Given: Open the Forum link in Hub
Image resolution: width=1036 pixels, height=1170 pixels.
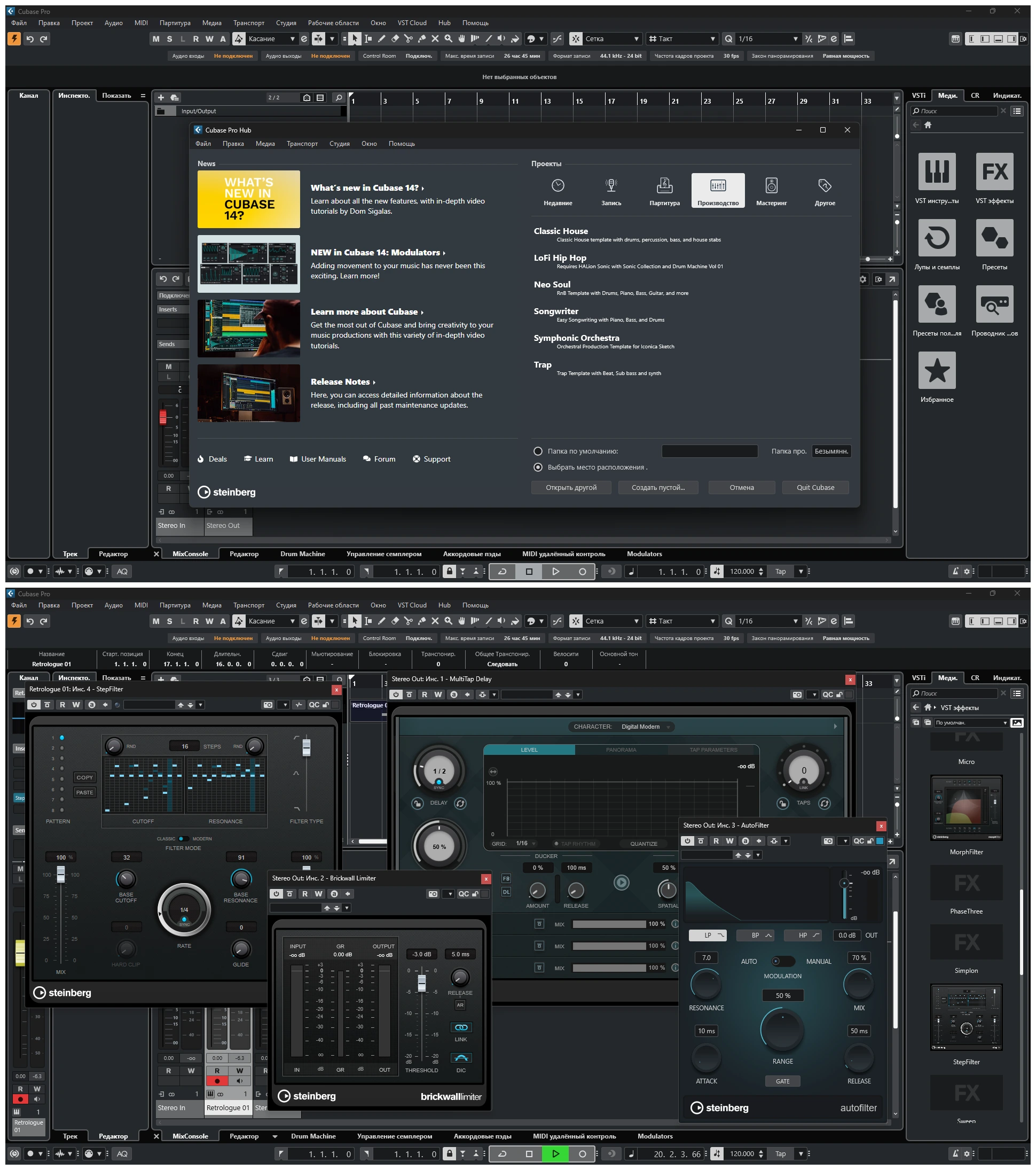Looking at the screenshot, I should click(379, 459).
